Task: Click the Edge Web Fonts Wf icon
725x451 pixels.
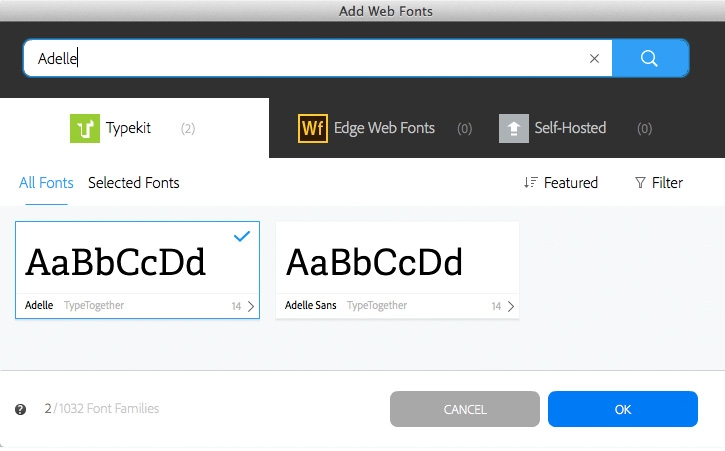Action: [x=313, y=128]
